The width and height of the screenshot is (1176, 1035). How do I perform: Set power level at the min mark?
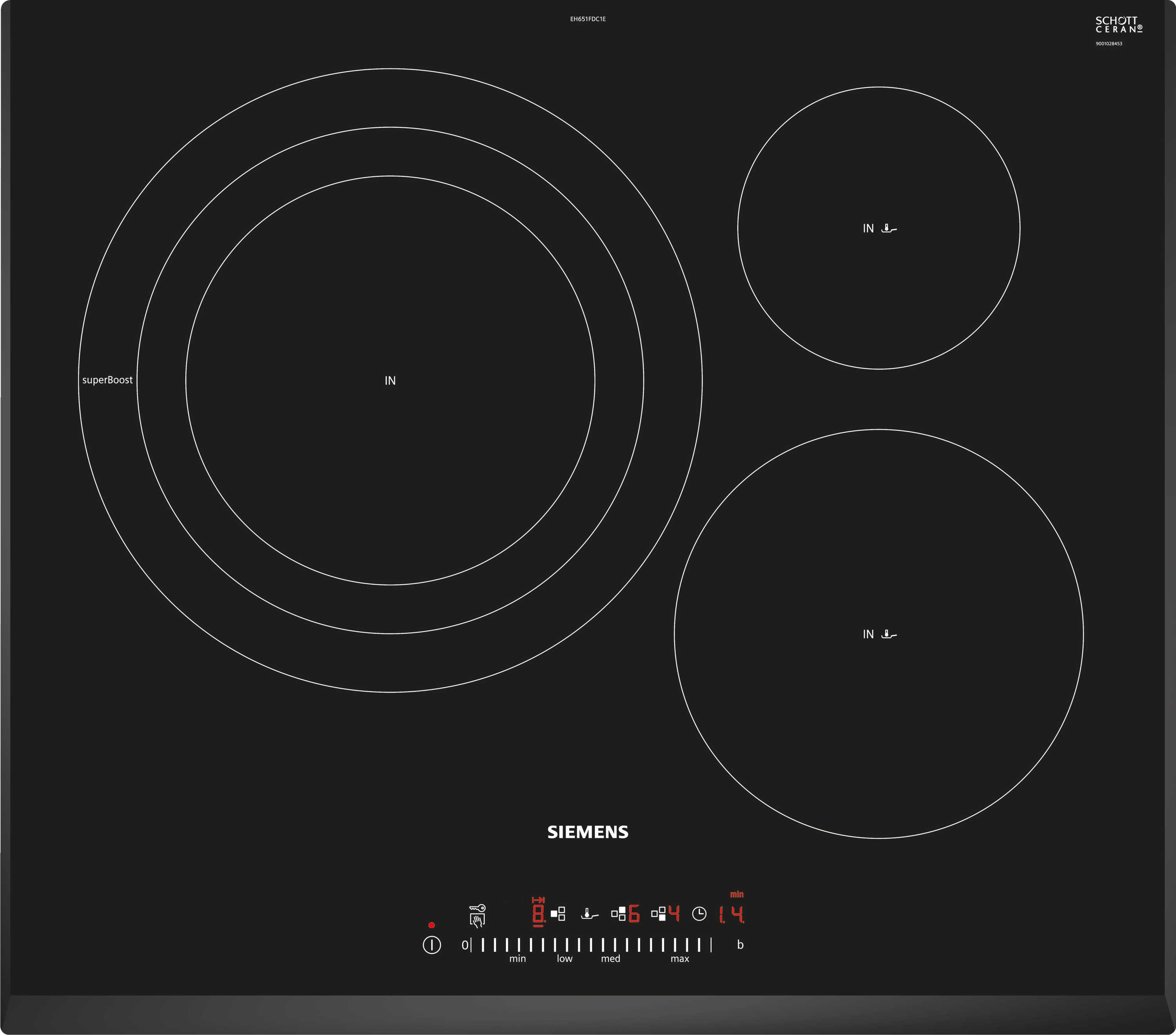click(518, 945)
